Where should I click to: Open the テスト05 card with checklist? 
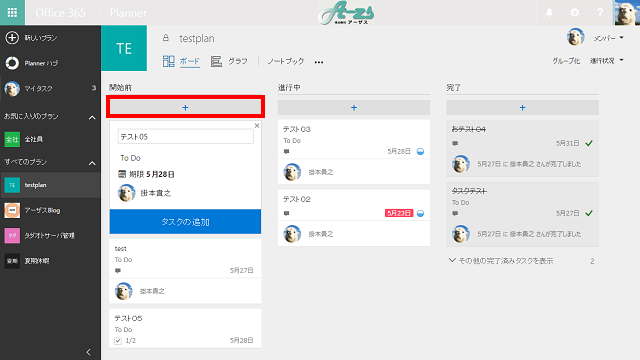(185, 329)
